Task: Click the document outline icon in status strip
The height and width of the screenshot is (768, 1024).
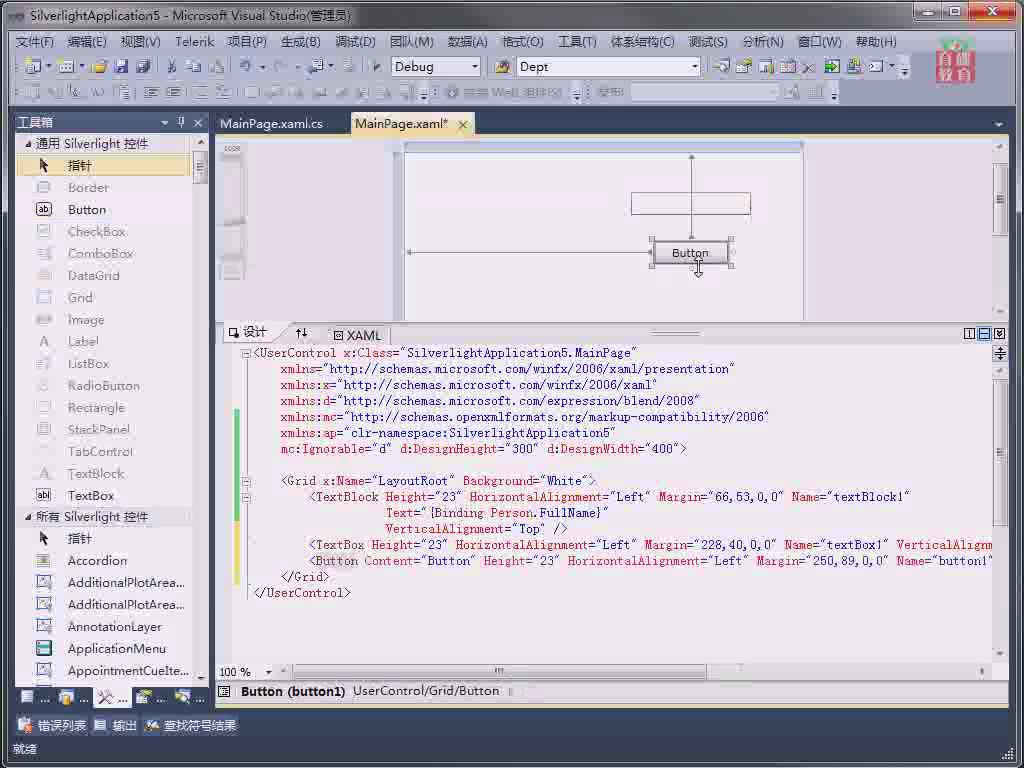Action: [x=224, y=691]
